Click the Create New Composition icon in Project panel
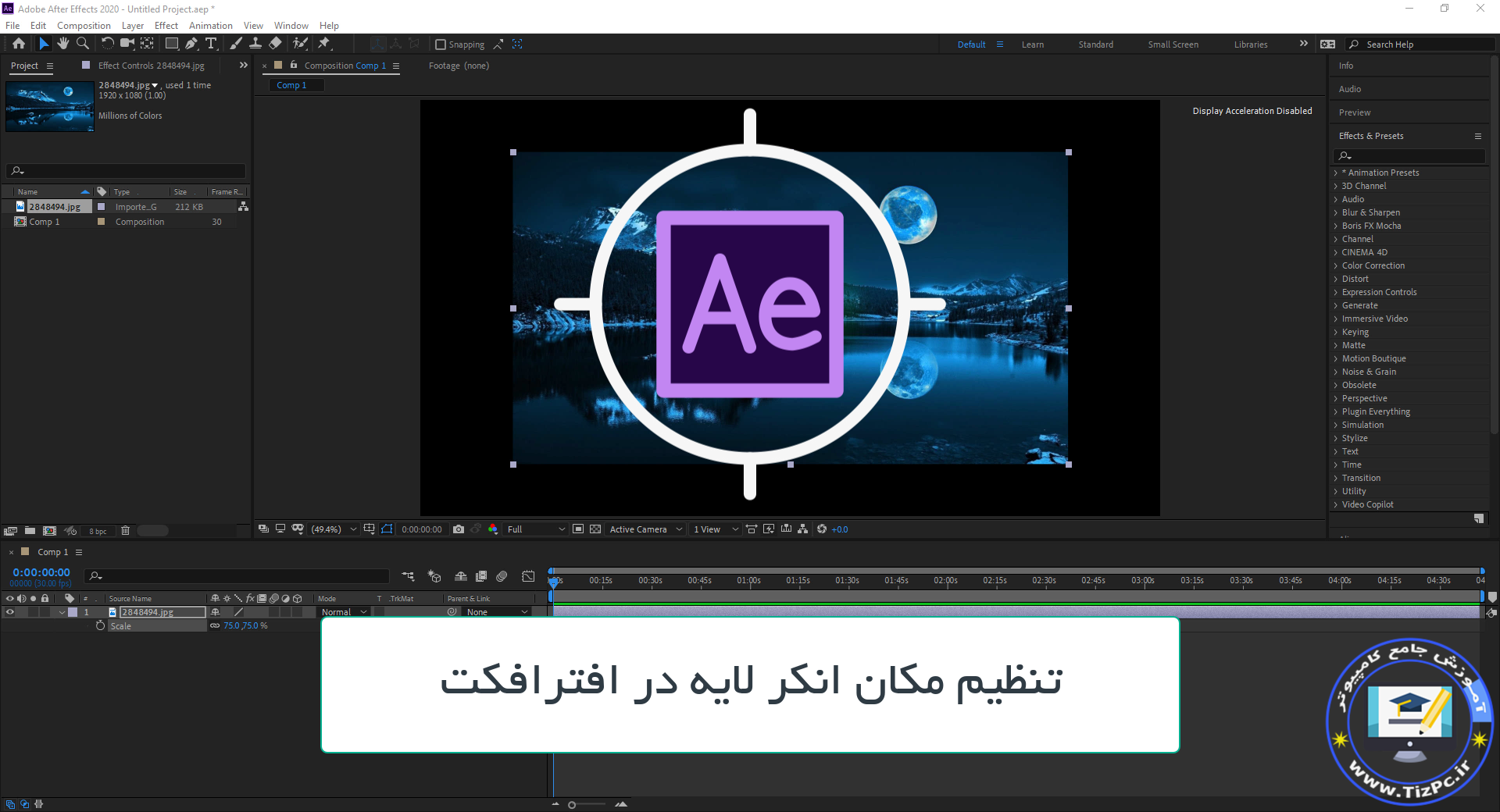Viewport: 1500px width, 812px height. (49, 531)
